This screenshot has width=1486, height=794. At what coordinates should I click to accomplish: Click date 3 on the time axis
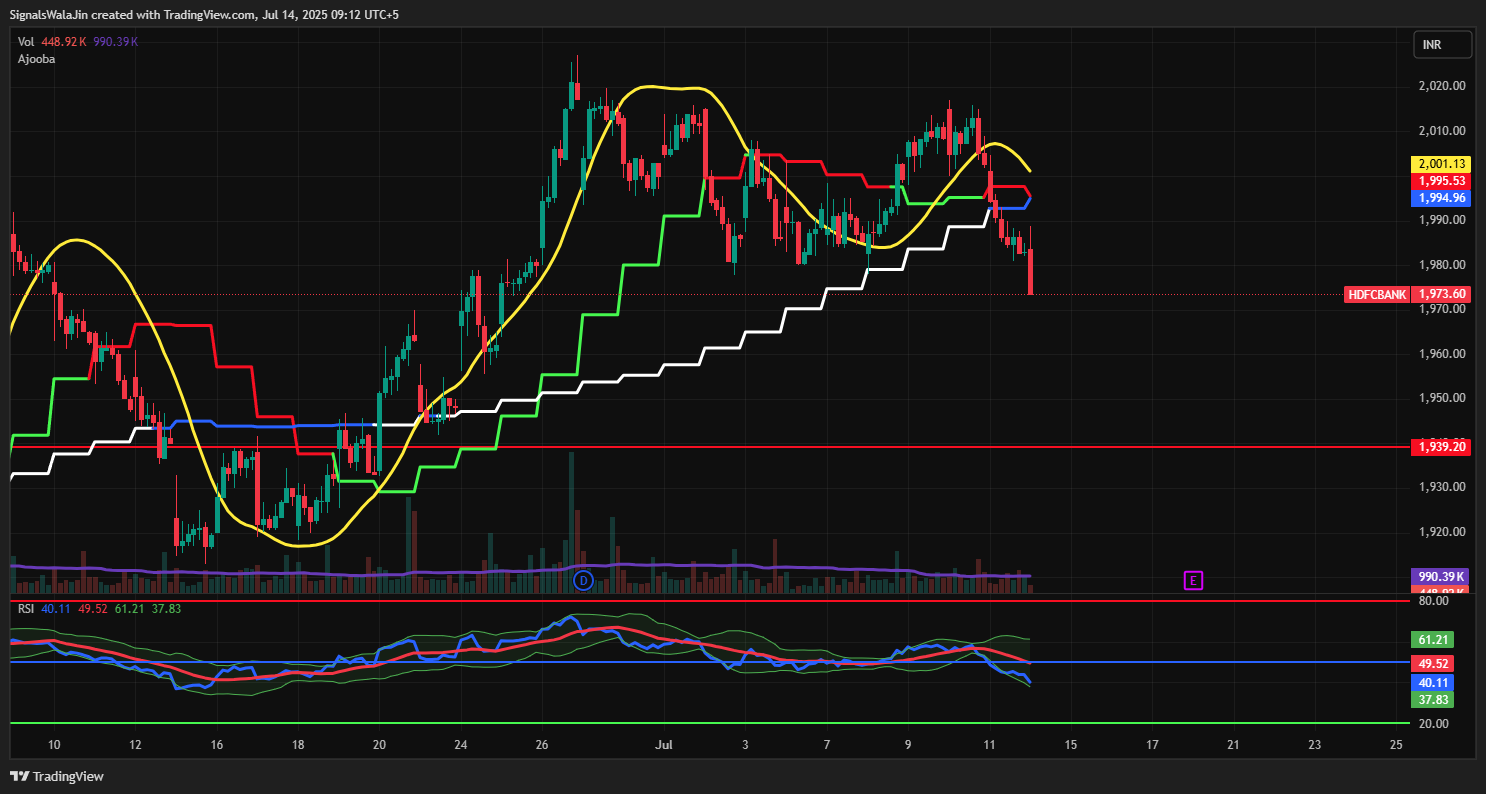[745, 745]
